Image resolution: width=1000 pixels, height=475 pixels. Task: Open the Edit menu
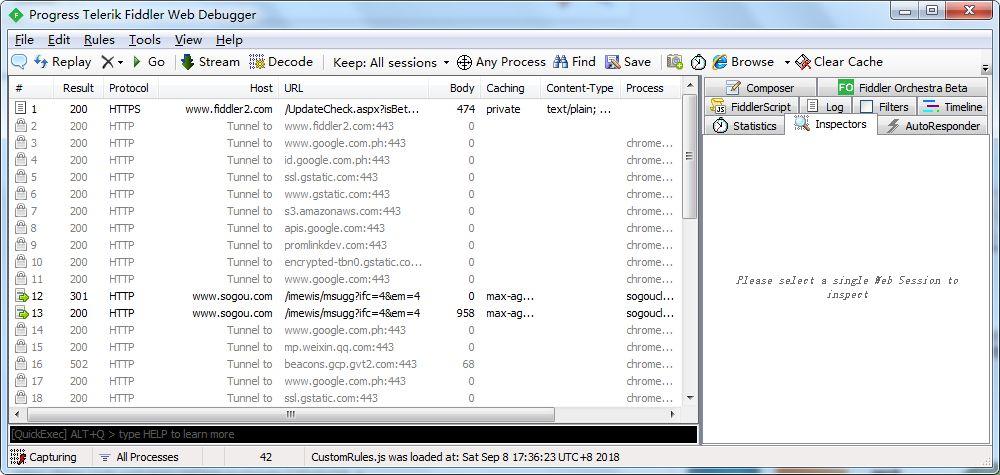[59, 40]
